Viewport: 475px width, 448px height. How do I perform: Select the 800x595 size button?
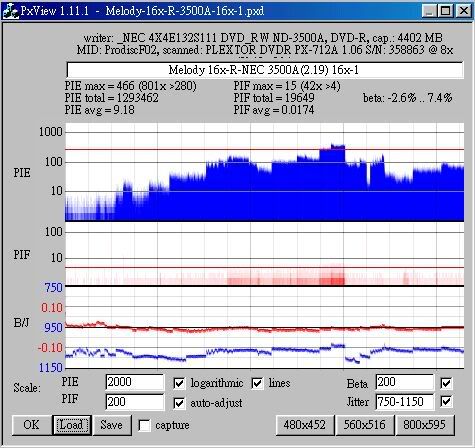pos(425,425)
